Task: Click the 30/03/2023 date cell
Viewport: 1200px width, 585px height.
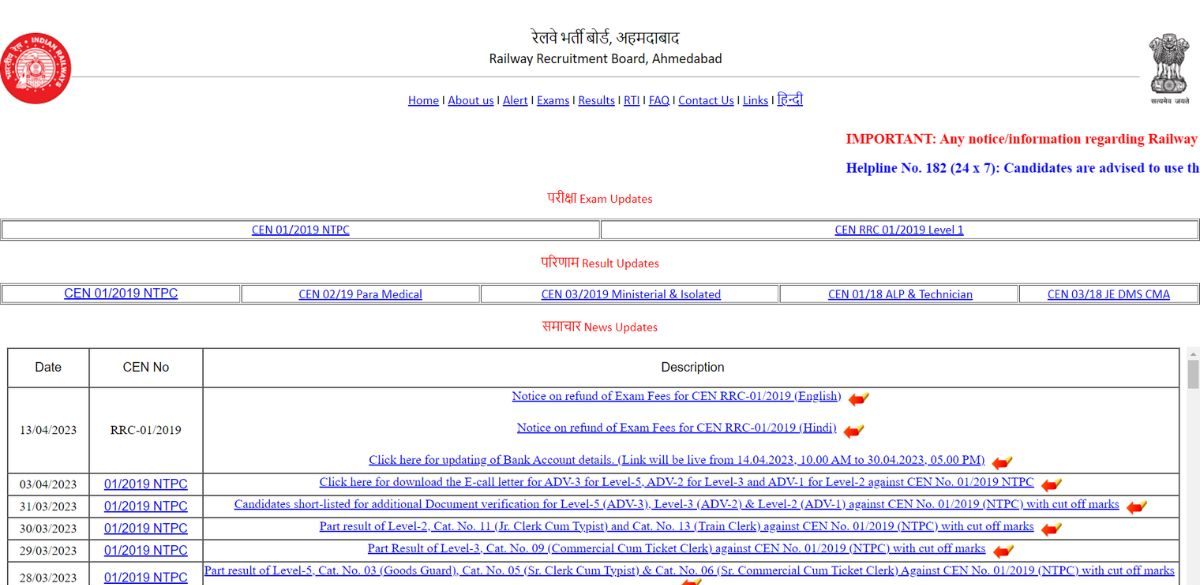Action: click(48, 528)
